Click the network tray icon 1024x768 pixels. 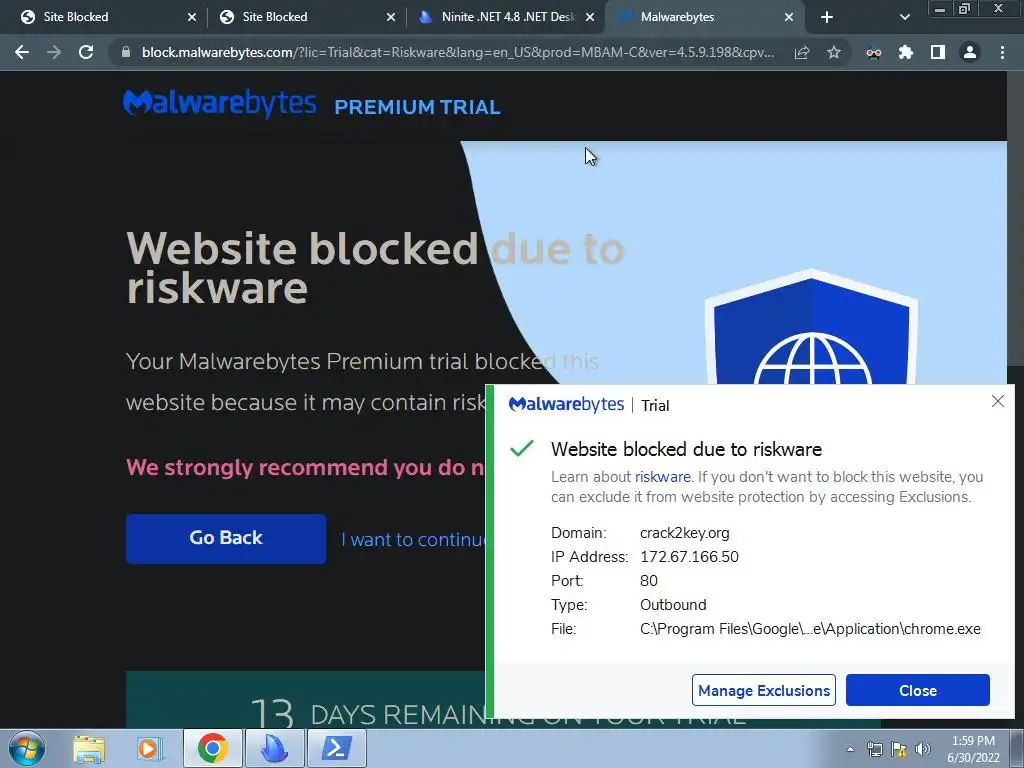tap(874, 749)
